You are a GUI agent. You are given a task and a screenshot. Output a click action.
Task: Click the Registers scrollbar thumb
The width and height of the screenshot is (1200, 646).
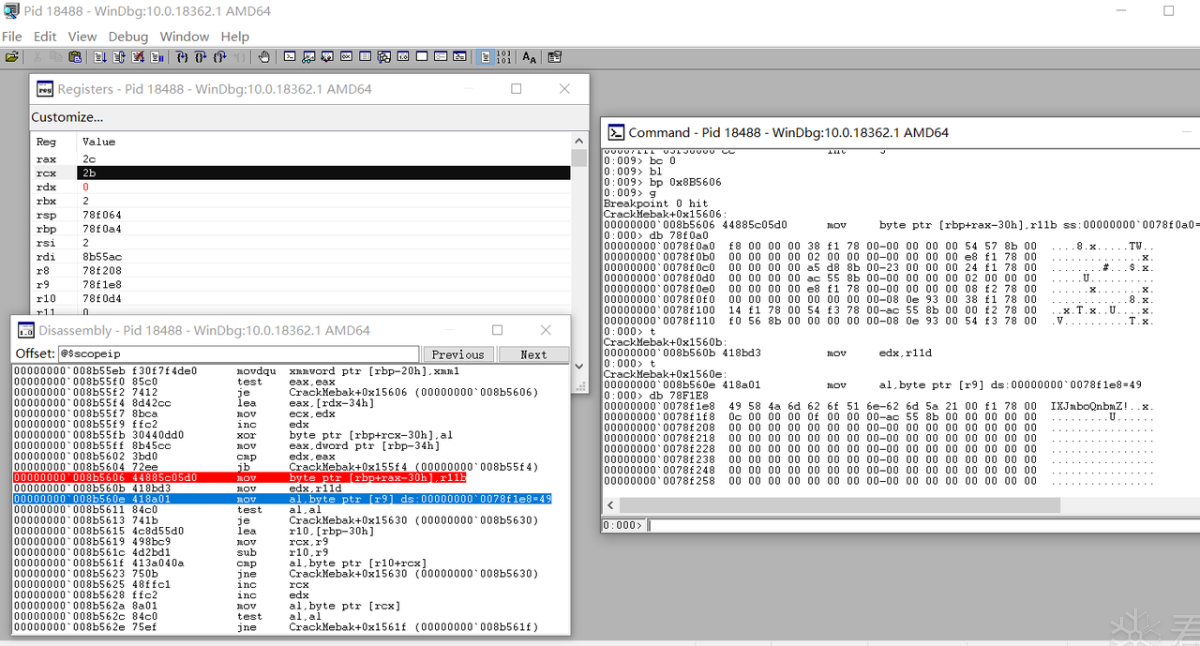[x=579, y=158]
